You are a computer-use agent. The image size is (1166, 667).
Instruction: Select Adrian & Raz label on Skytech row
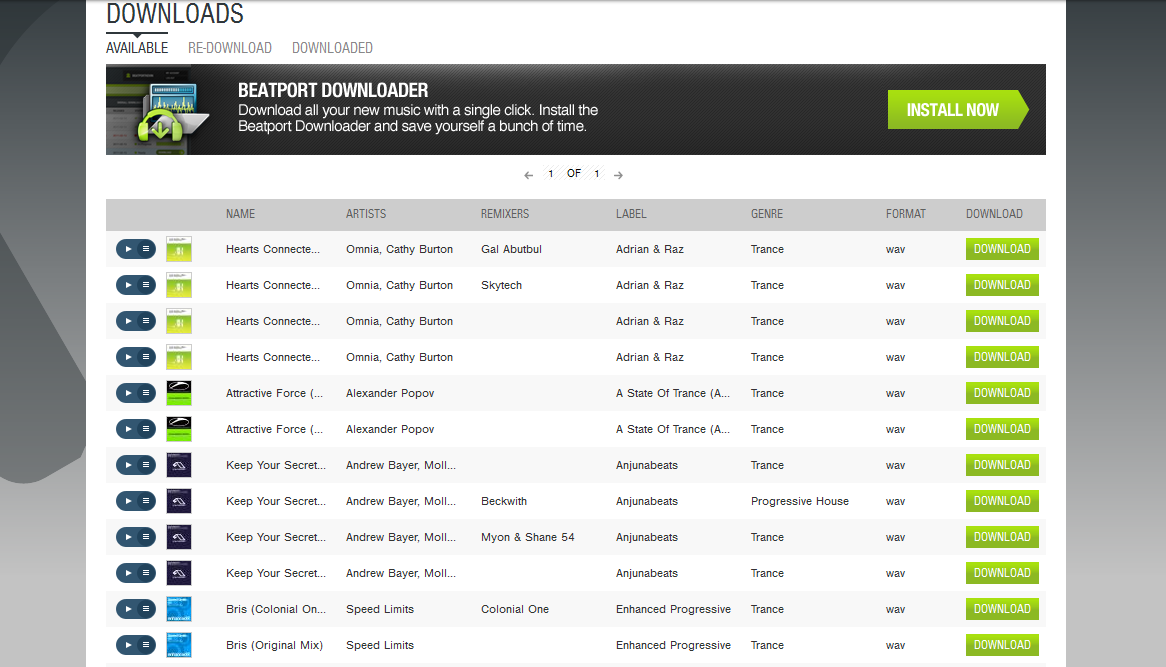[x=650, y=285]
